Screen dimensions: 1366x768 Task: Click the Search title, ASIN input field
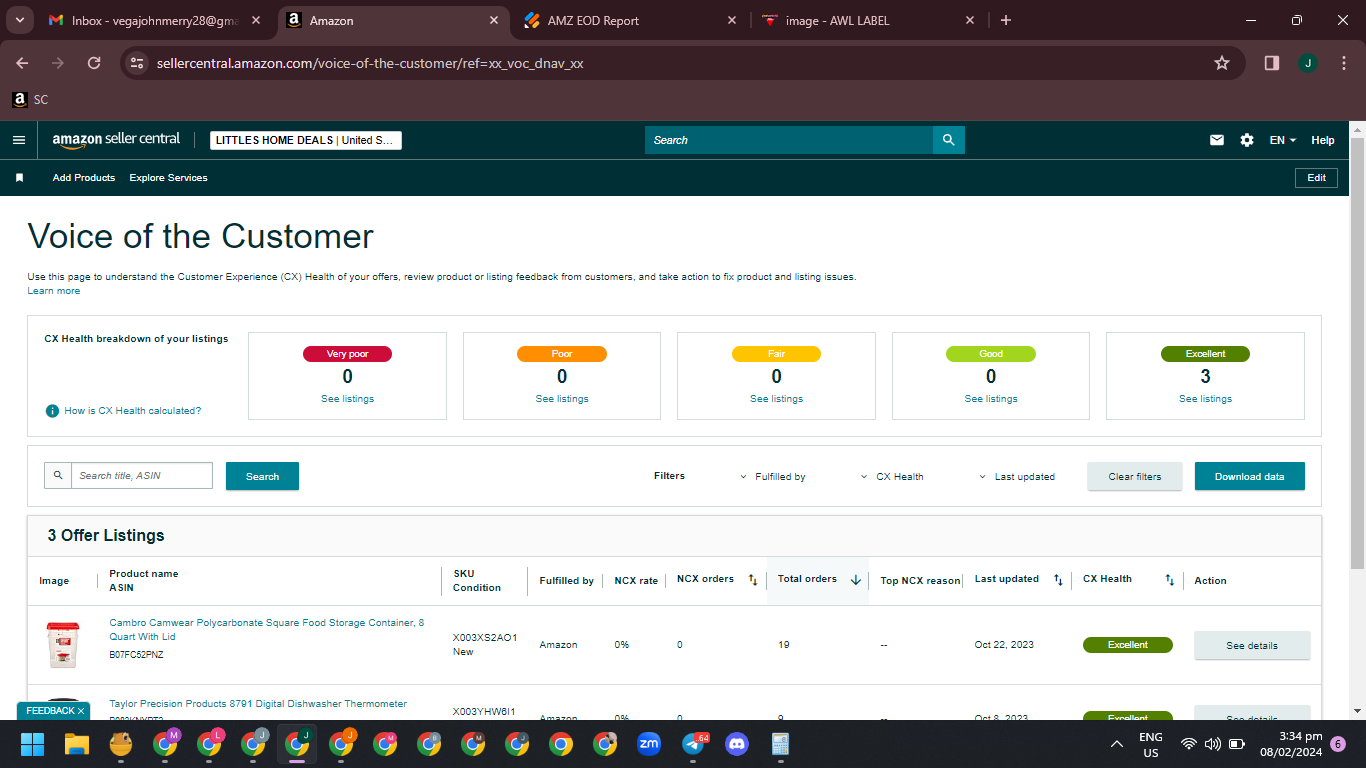click(142, 476)
